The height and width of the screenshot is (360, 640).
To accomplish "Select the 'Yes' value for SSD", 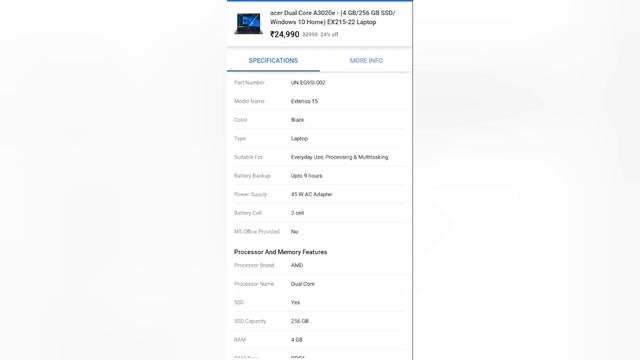I will coord(295,302).
